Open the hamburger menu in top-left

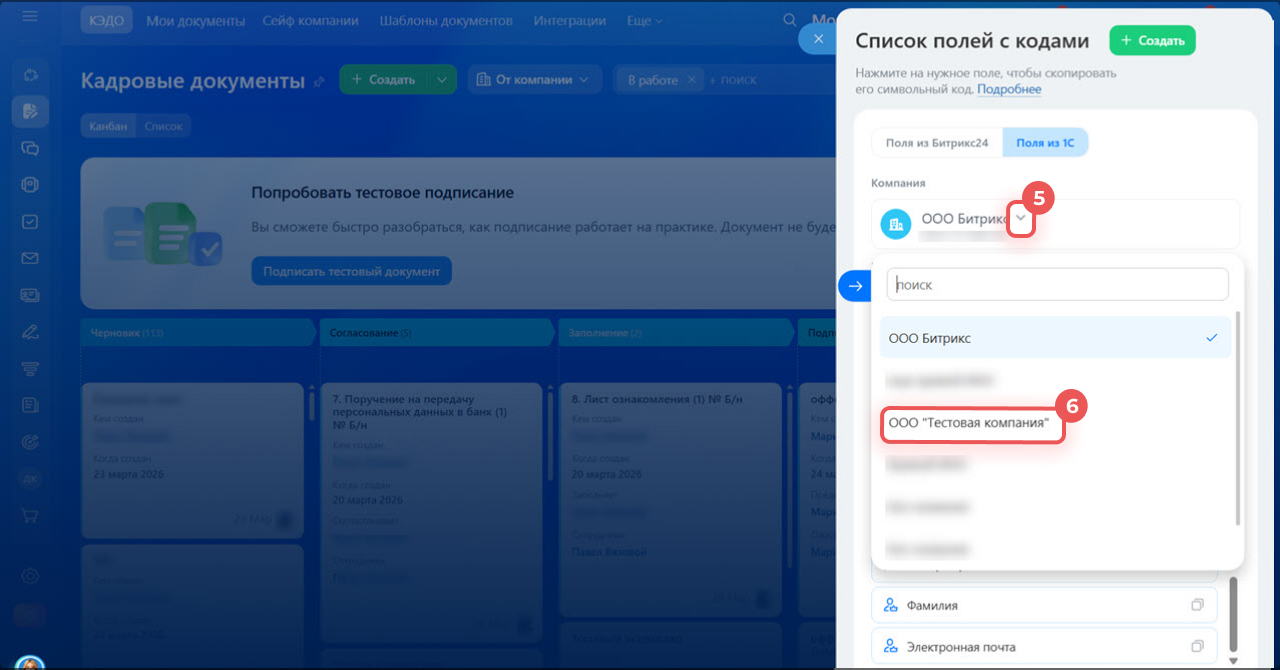point(30,17)
